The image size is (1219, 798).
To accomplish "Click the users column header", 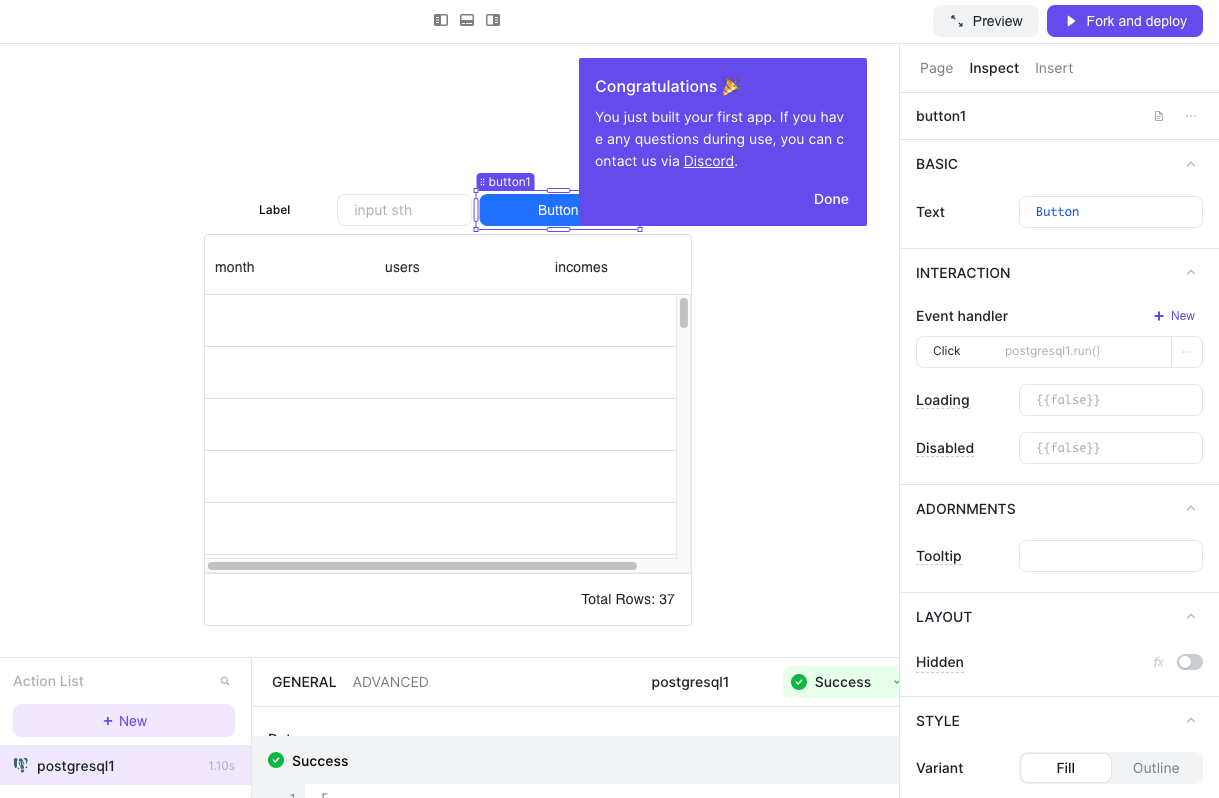I will pos(402,267).
